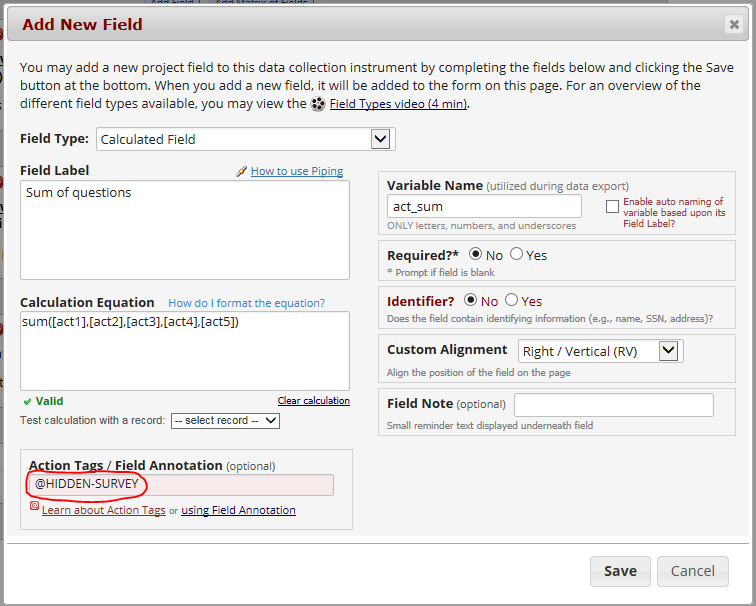Click the Cancel button
This screenshot has height=606, width=756.
click(x=692, y=571)
